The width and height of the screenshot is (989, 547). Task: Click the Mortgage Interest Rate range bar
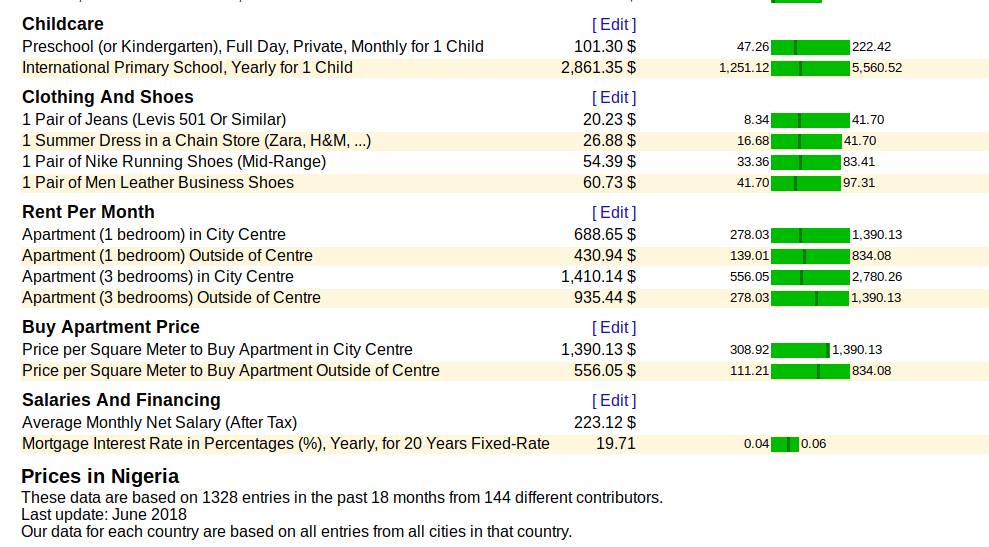click(785, 444)
